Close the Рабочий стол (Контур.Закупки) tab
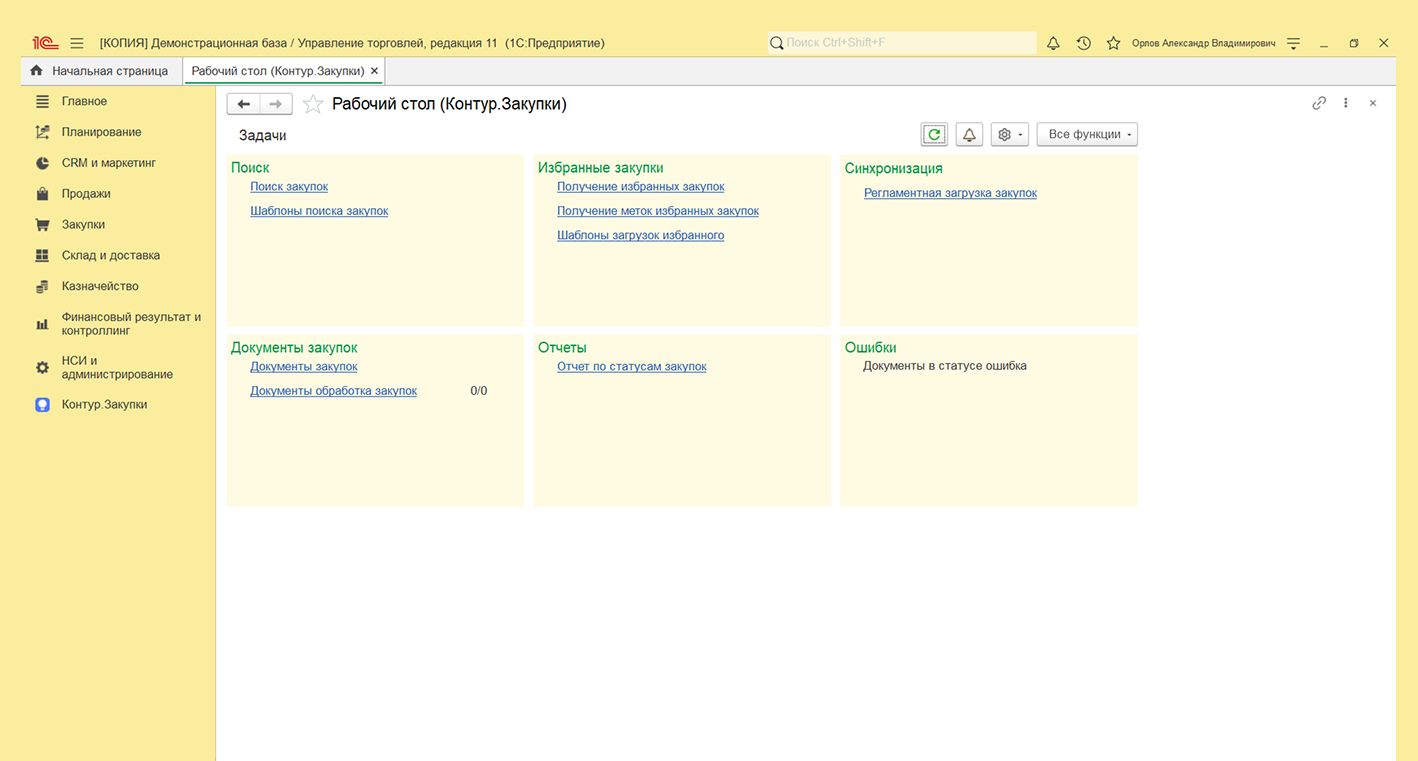 click(x=374, y=71)
